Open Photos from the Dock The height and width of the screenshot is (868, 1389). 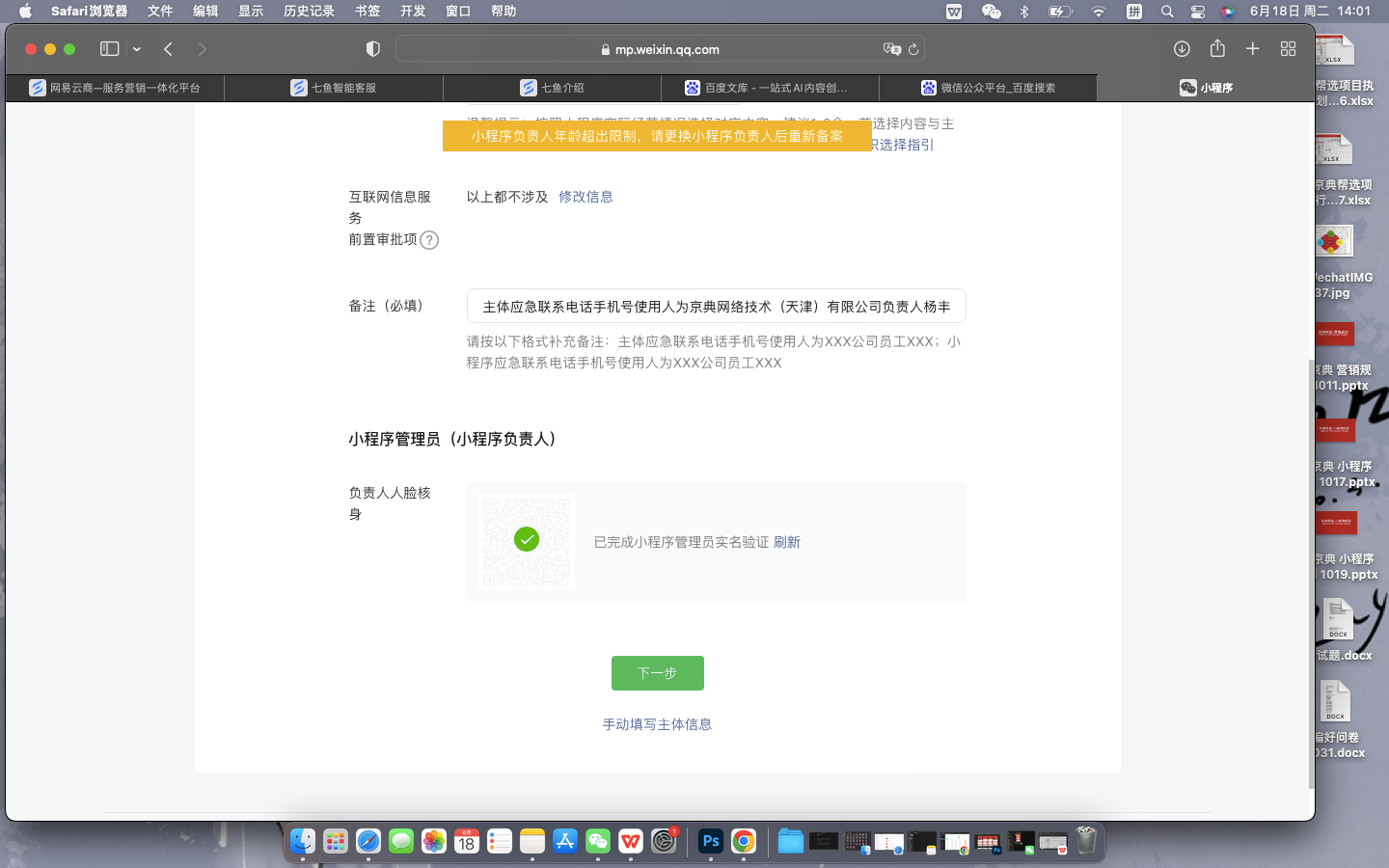[x=434, y=841]
